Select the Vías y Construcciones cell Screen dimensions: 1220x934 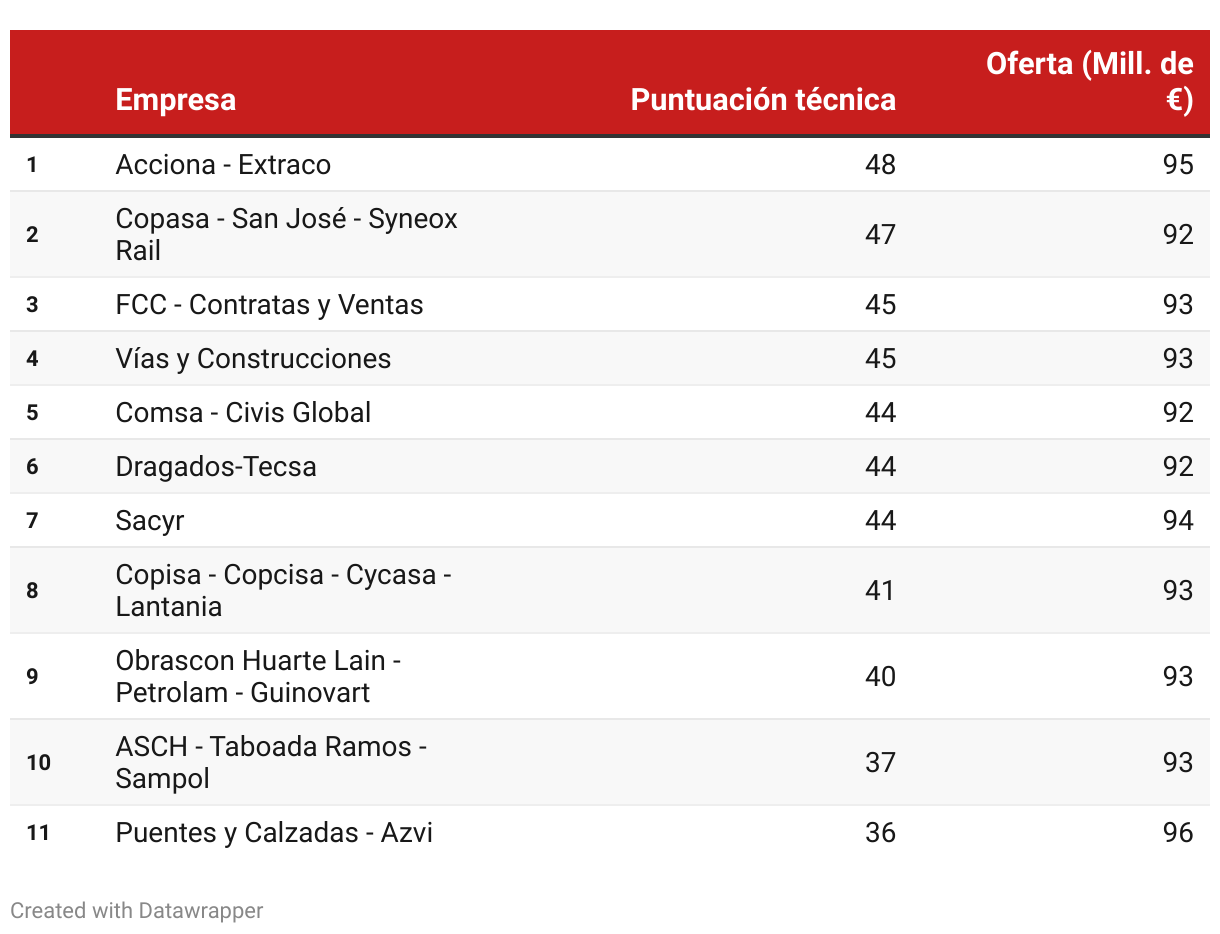point(253,359)
